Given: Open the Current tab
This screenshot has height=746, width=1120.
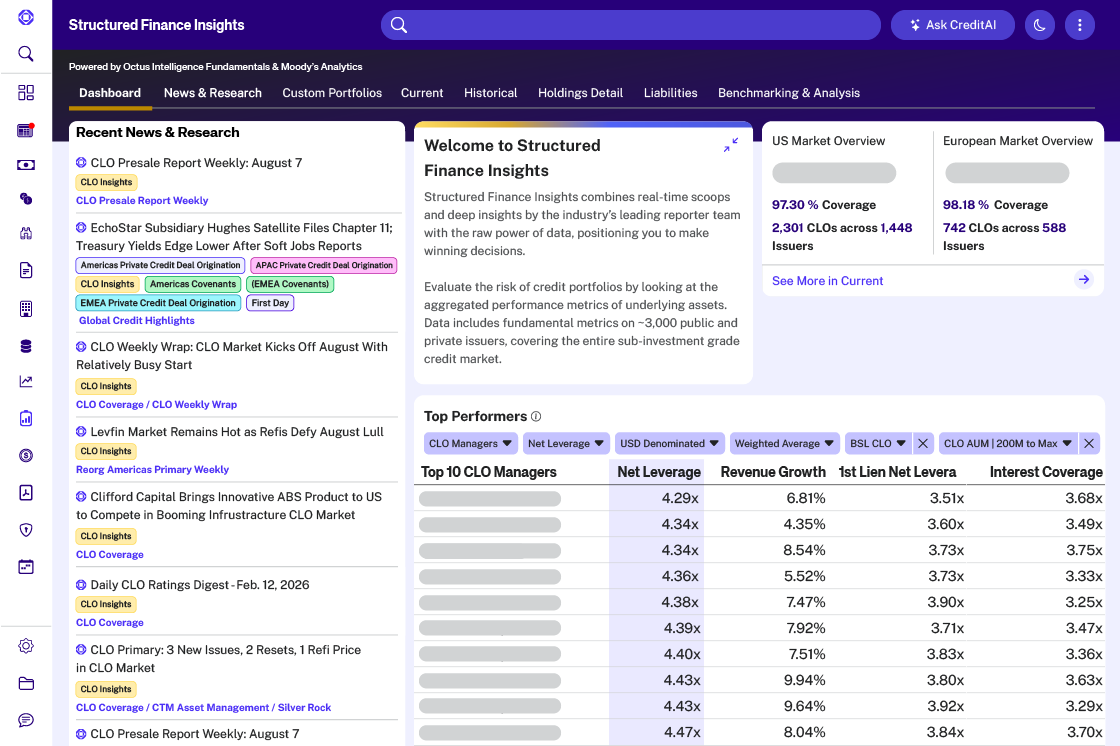Looking at the screenshot, I should [422, 93].
